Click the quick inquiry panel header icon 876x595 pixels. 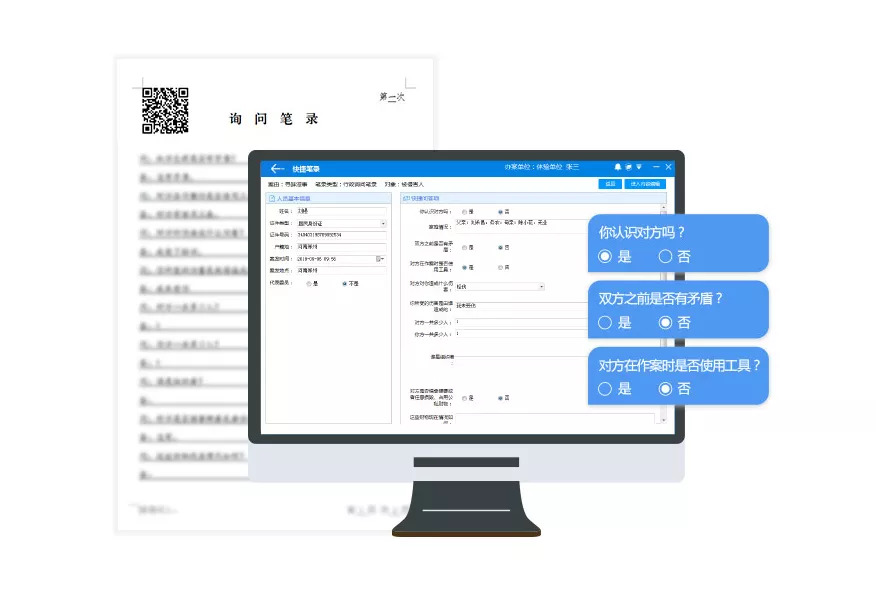(406, 198)
